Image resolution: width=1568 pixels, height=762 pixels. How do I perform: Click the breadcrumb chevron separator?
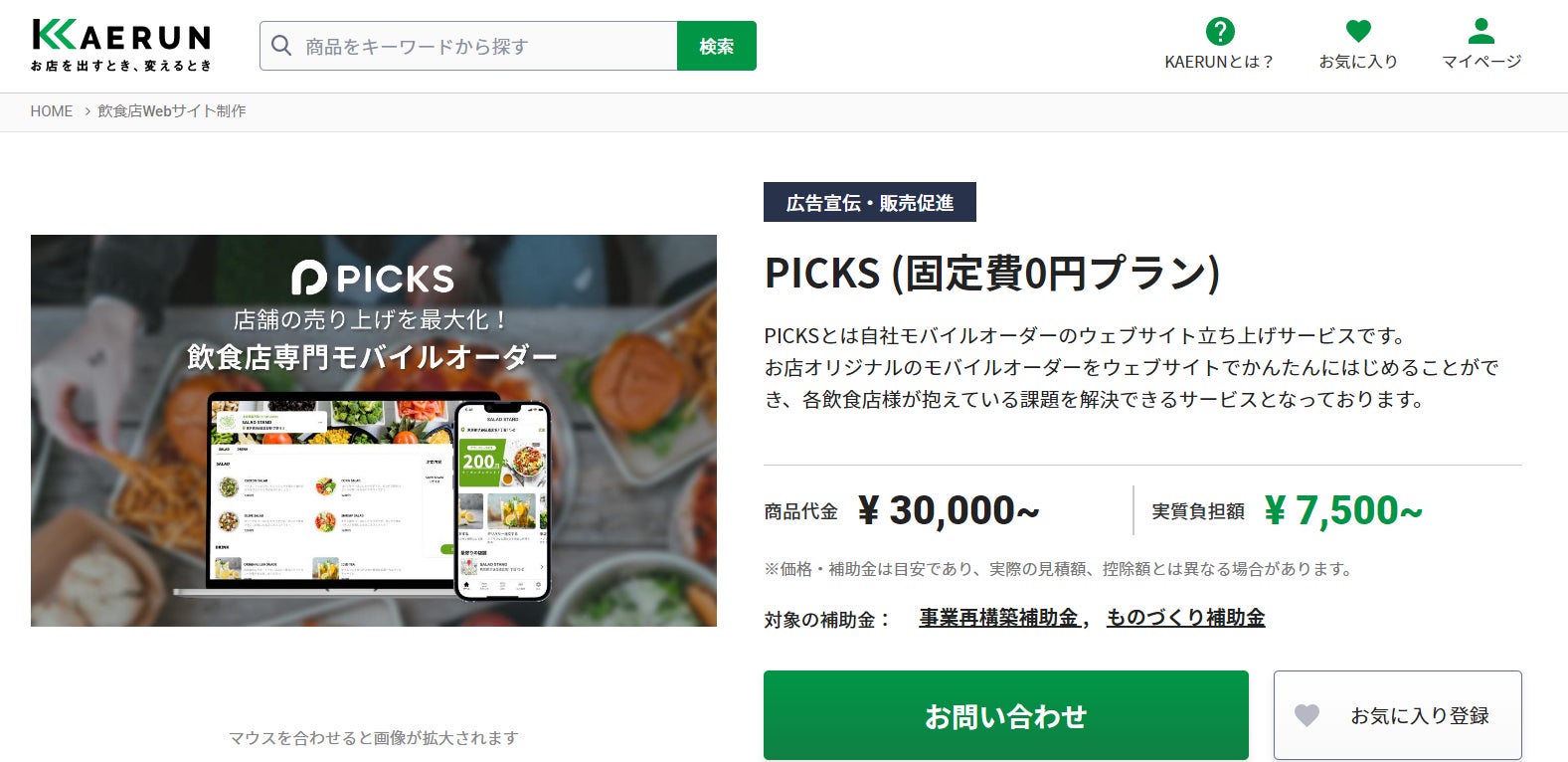pos(87,111)
